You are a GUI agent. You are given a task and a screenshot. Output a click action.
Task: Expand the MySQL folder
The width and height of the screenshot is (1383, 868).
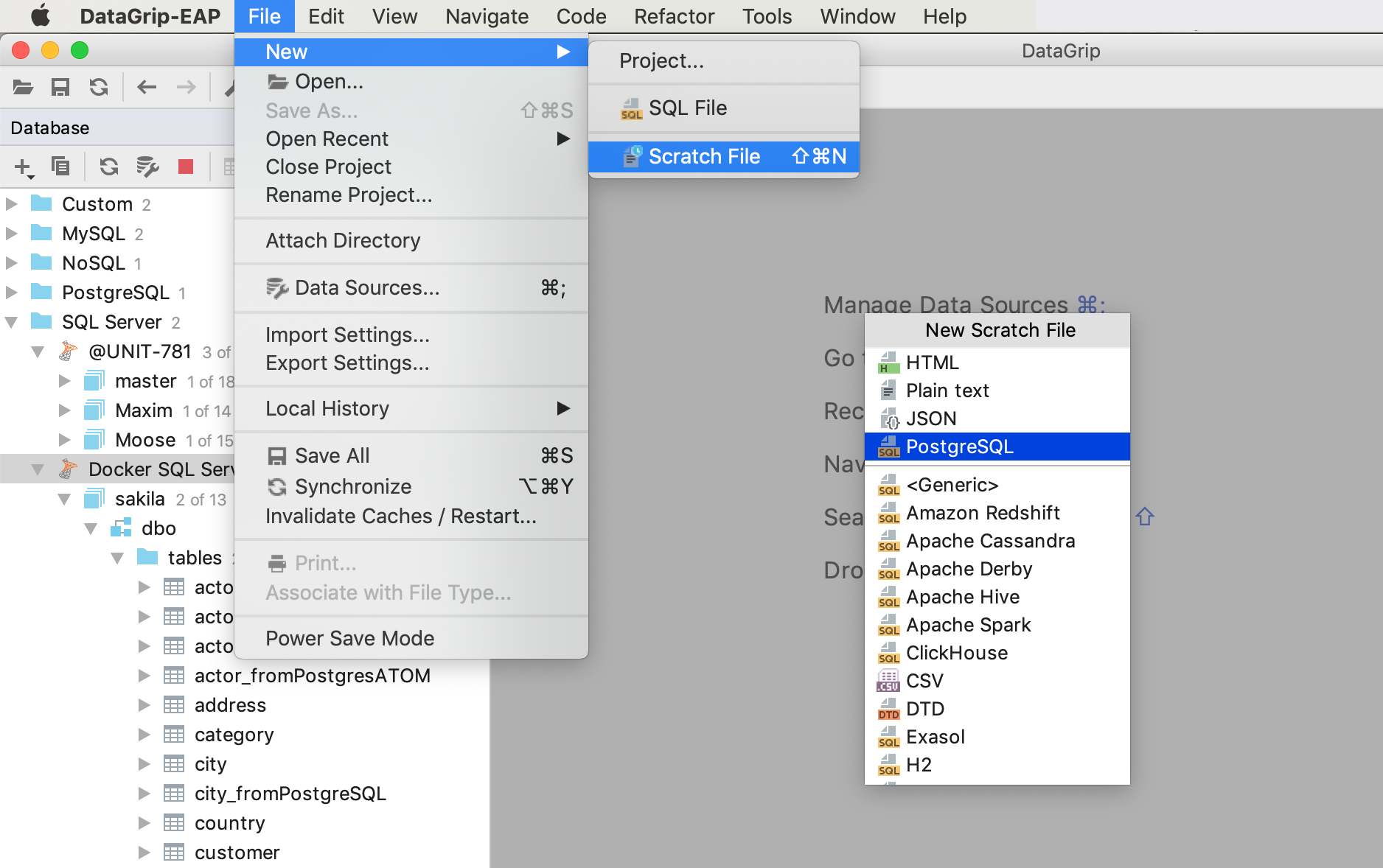pos(11,234)
